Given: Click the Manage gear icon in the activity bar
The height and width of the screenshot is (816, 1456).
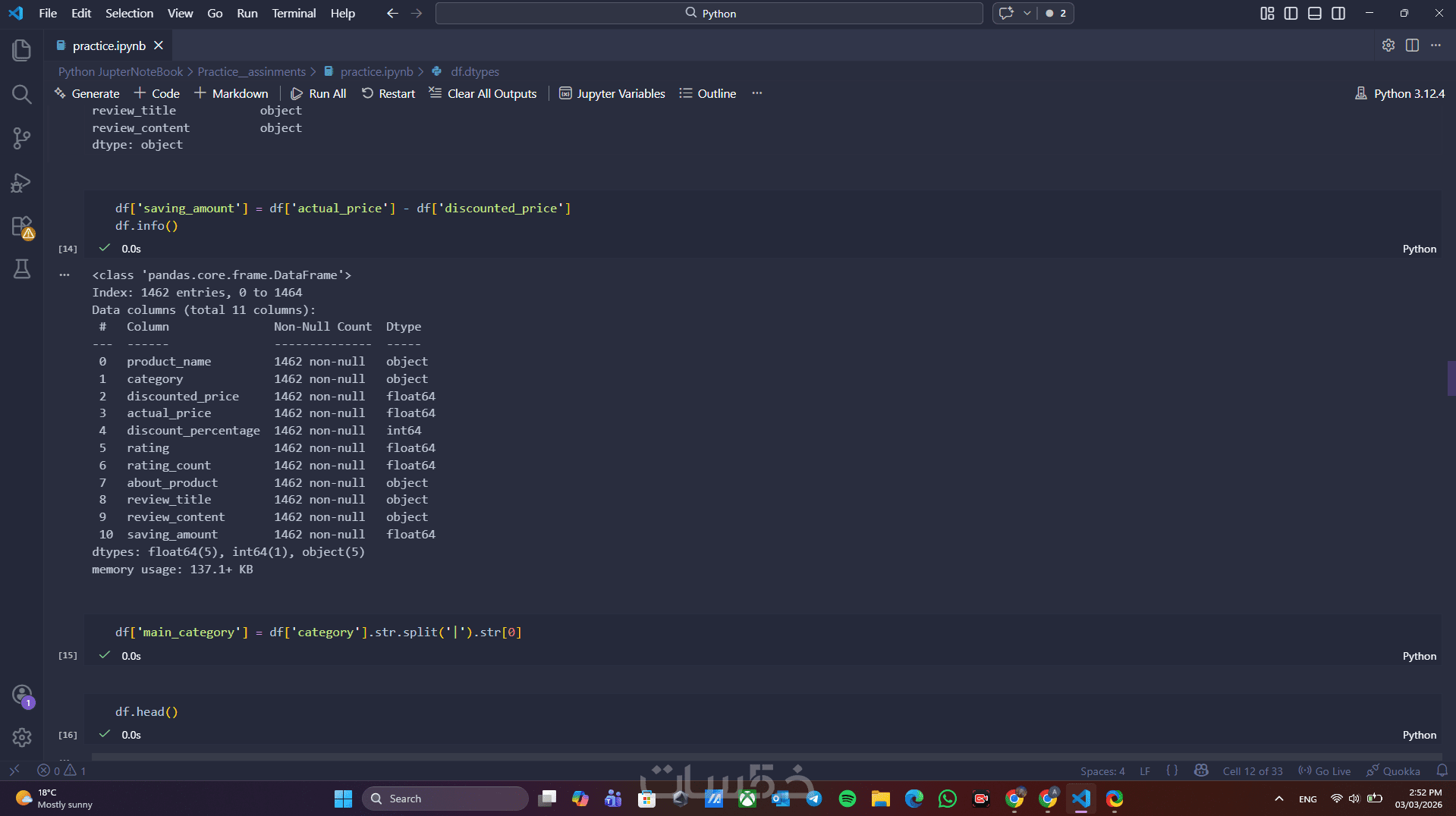Looking at the screenshot, I should coord(21,737).
